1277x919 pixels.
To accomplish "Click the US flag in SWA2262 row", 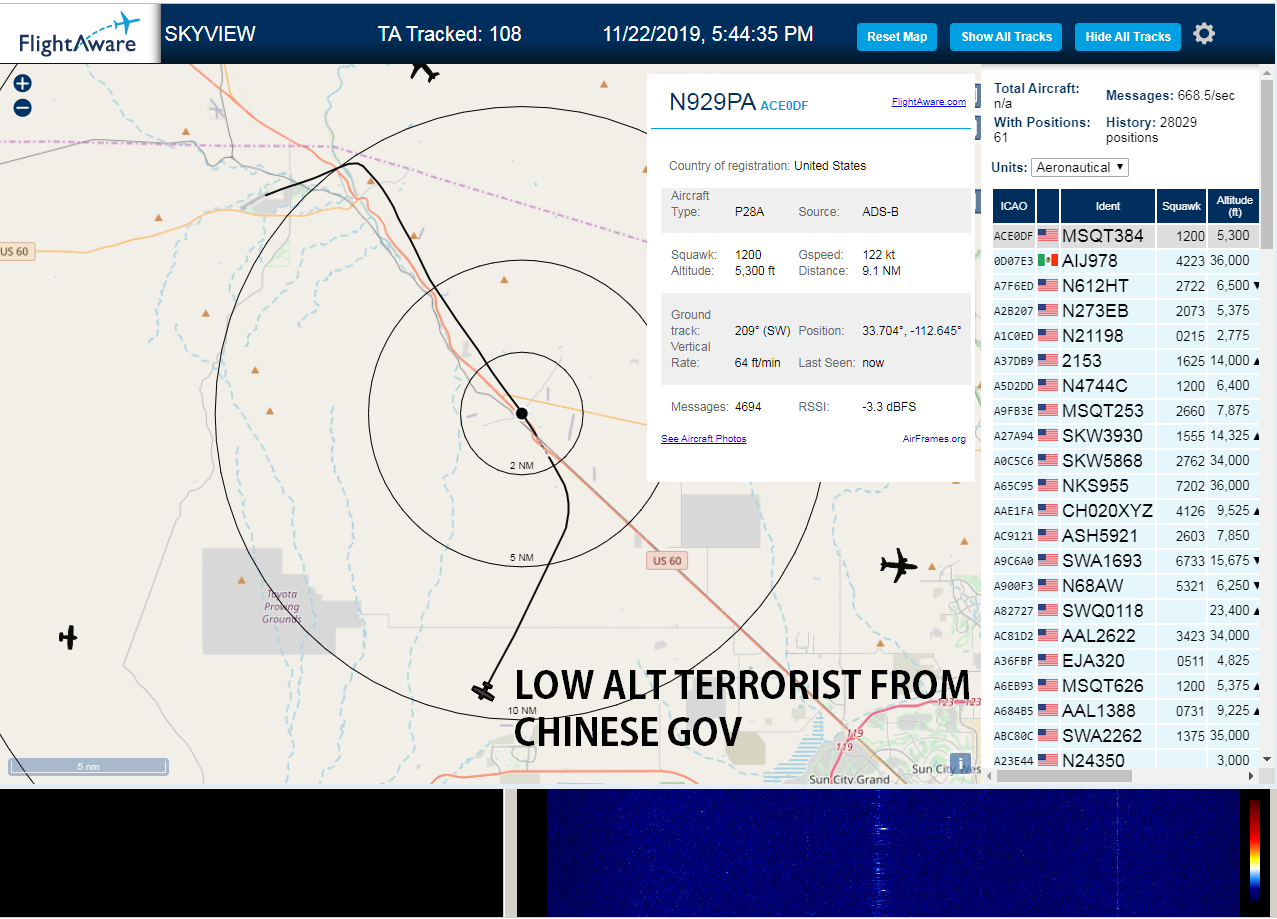I will tap(1048, 735).
